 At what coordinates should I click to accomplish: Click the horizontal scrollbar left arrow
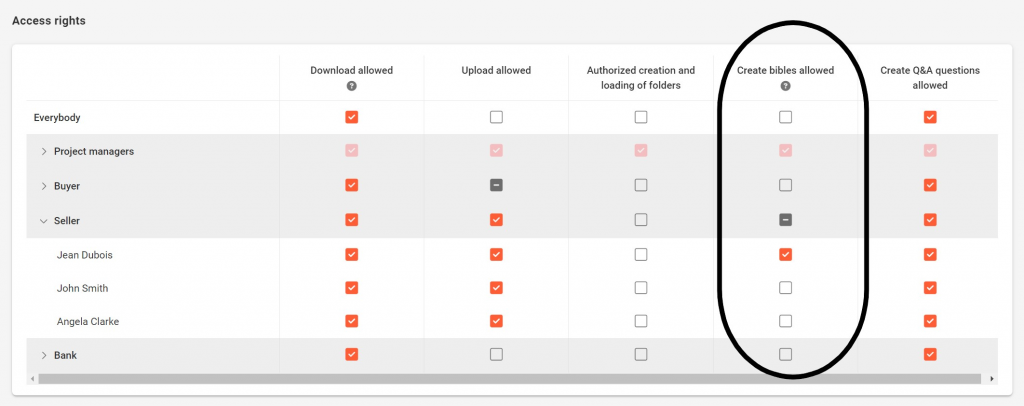tap(33, 379)
